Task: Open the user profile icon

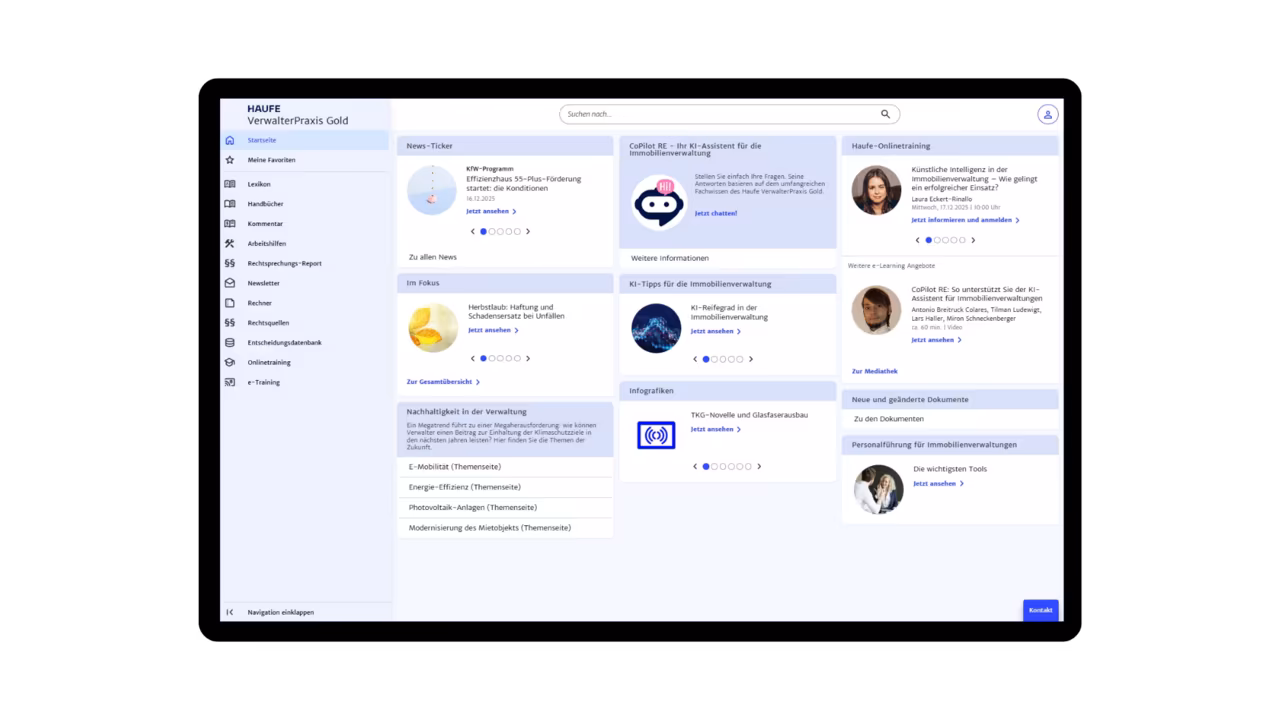Action: click(1047, 114)
